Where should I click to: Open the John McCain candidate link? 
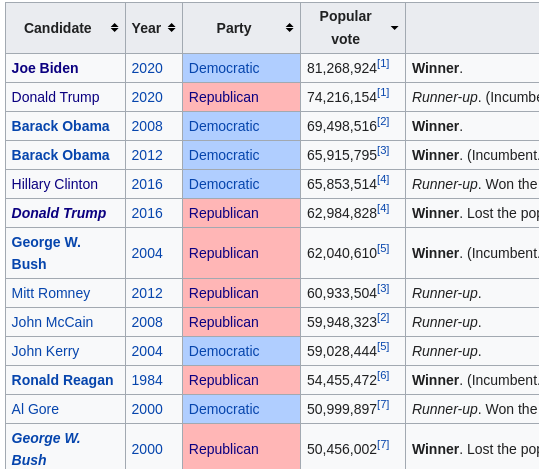click(x=52, y=322)
